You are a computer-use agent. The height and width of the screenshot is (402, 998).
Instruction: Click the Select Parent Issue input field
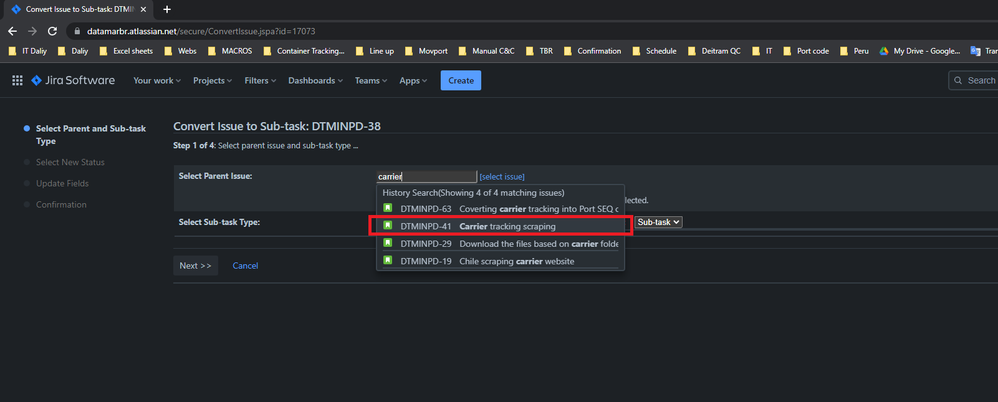(426, 177)
